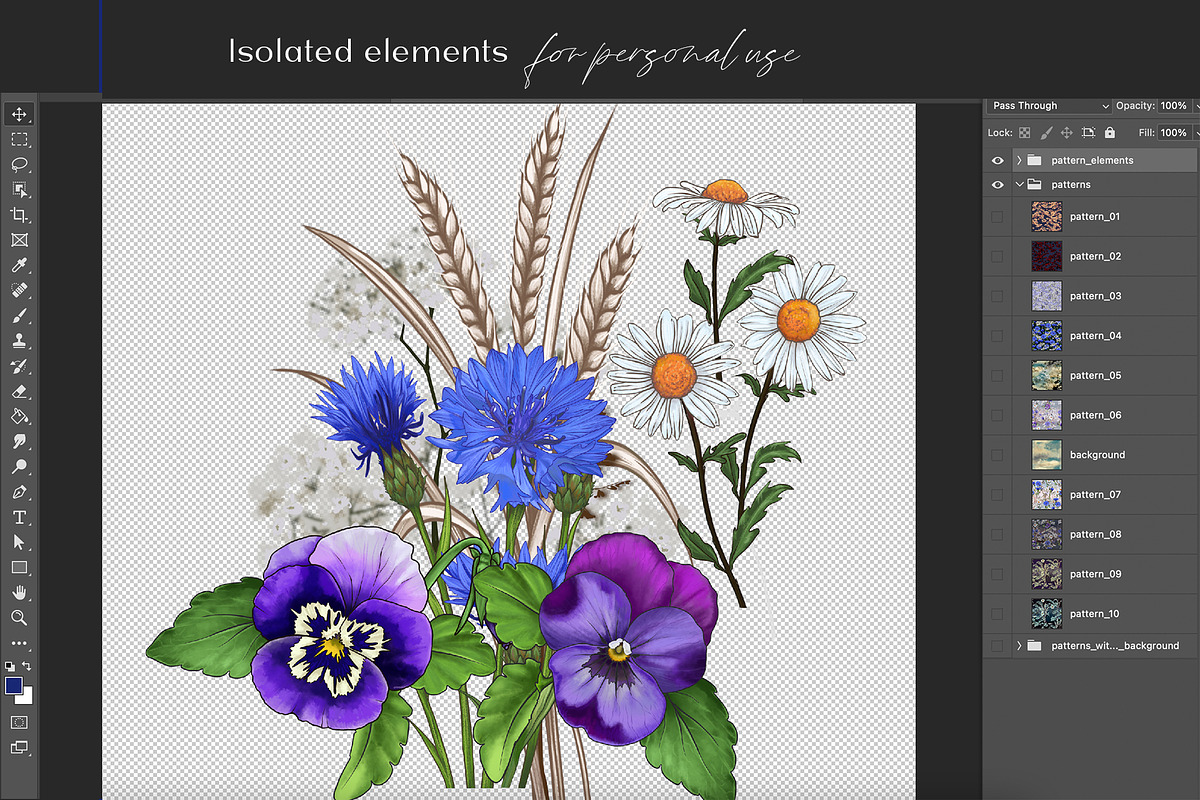Viewport: 1200px width, 800px height.
Task: Expand the pattern_elements group
Action: pos(1019,160)
